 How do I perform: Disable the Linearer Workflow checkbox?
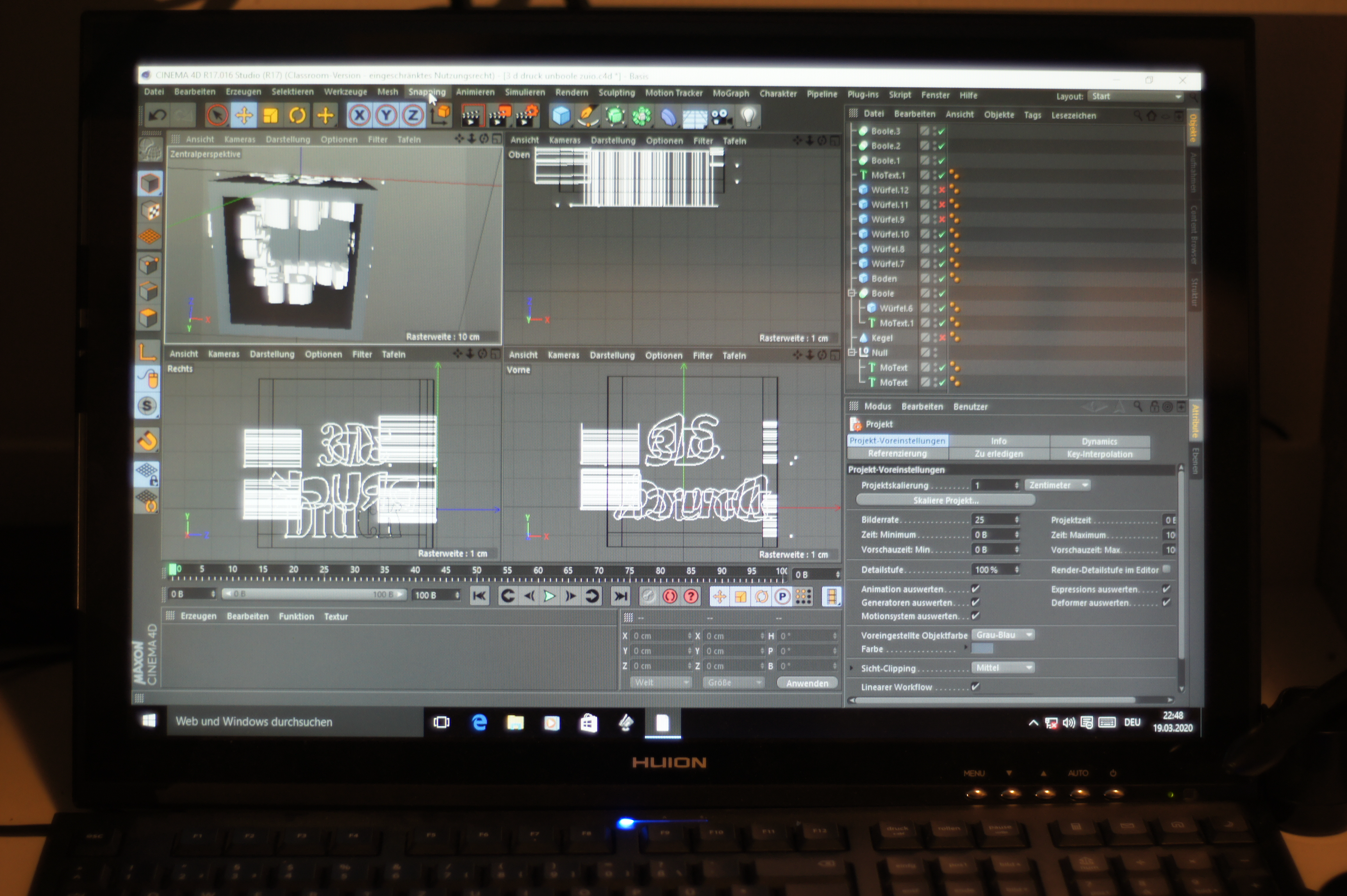[x=975, y=686]
